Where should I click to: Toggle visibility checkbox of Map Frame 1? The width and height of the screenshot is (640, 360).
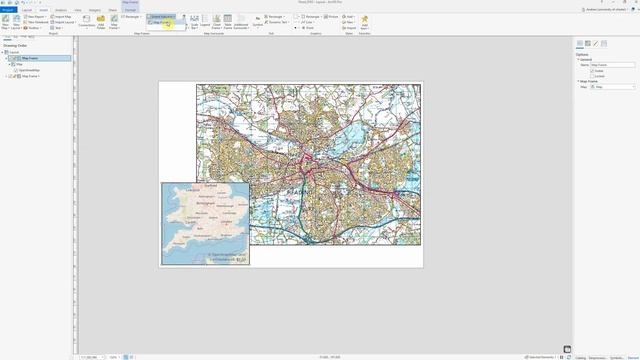(x=10, y=76)
